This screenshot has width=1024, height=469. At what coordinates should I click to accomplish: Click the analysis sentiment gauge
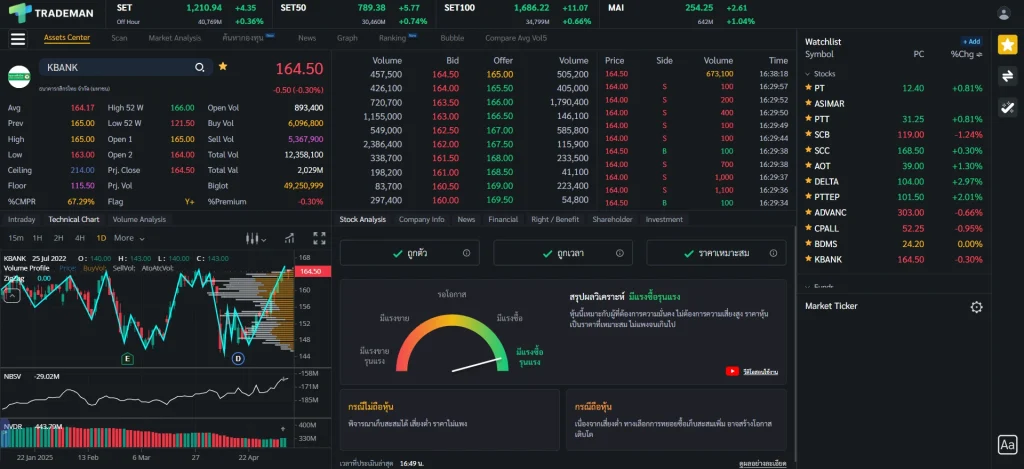(453, 347)
